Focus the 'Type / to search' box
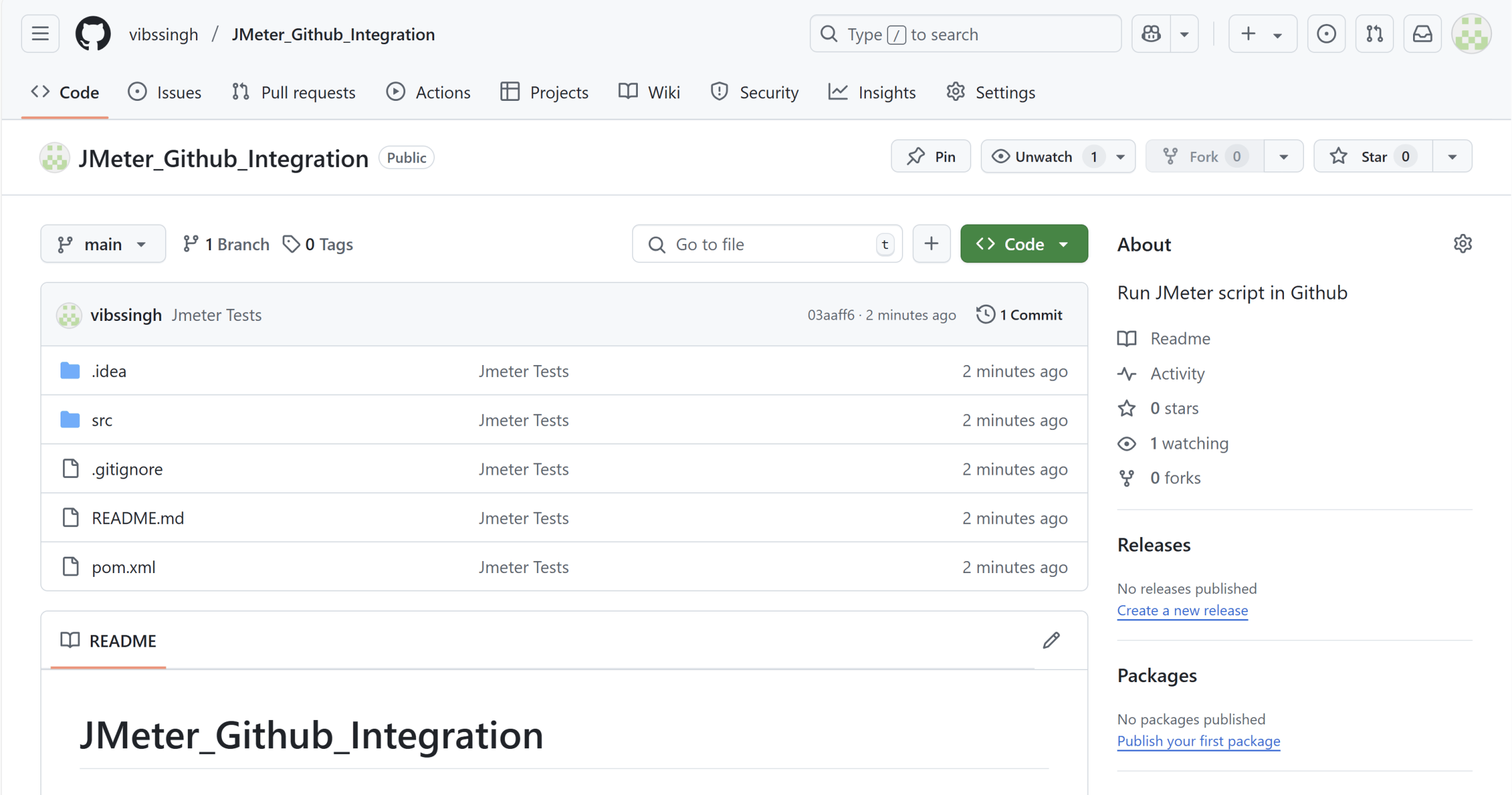Viewport: 1512px width, 795px height. [x=965, y=33]
